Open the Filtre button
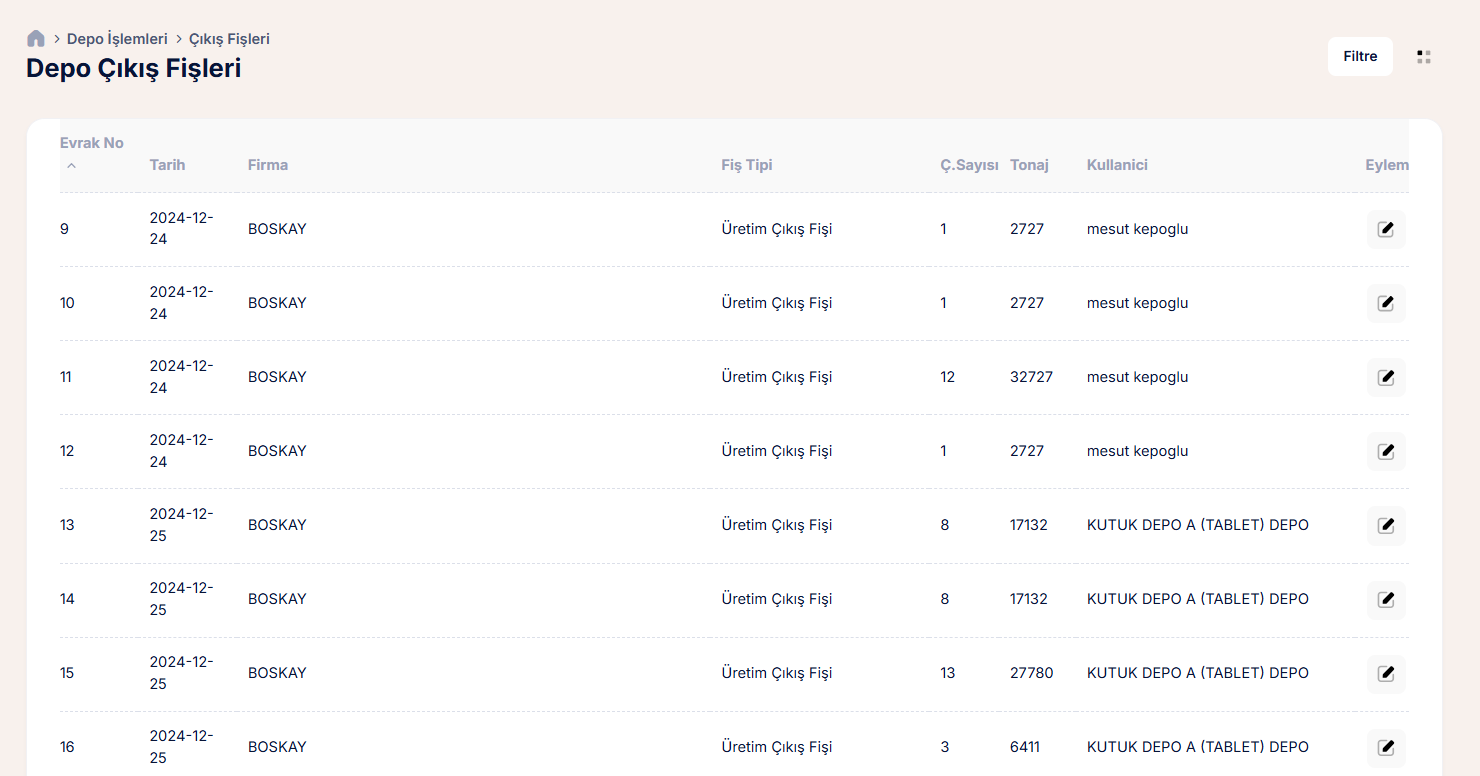1480x776 pixels. (1360, 57)
